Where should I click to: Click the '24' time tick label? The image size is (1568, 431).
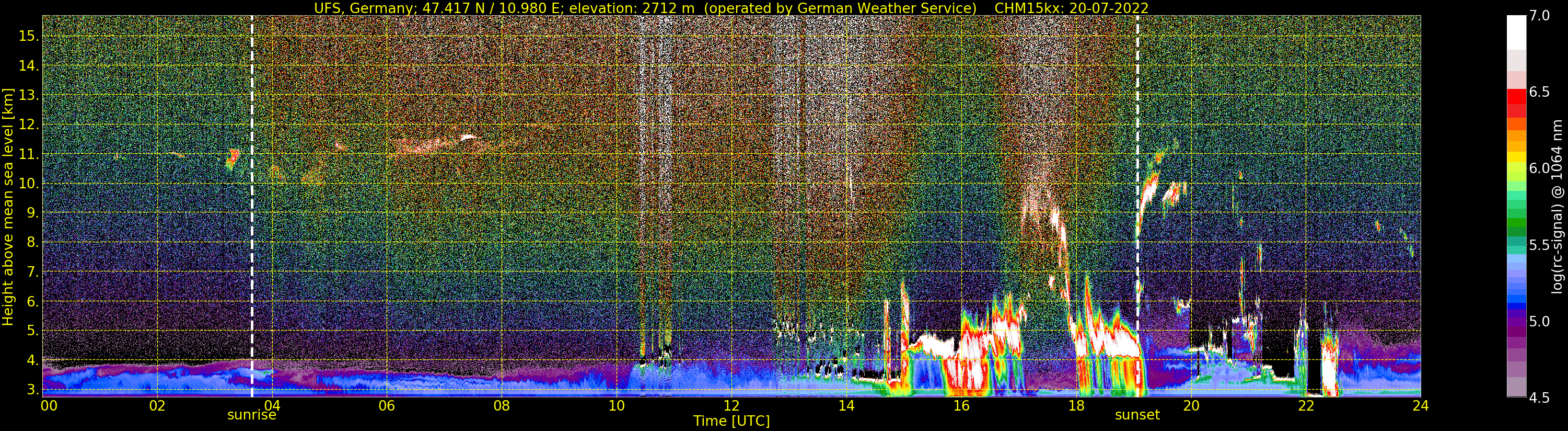(x=1421, y=405)
